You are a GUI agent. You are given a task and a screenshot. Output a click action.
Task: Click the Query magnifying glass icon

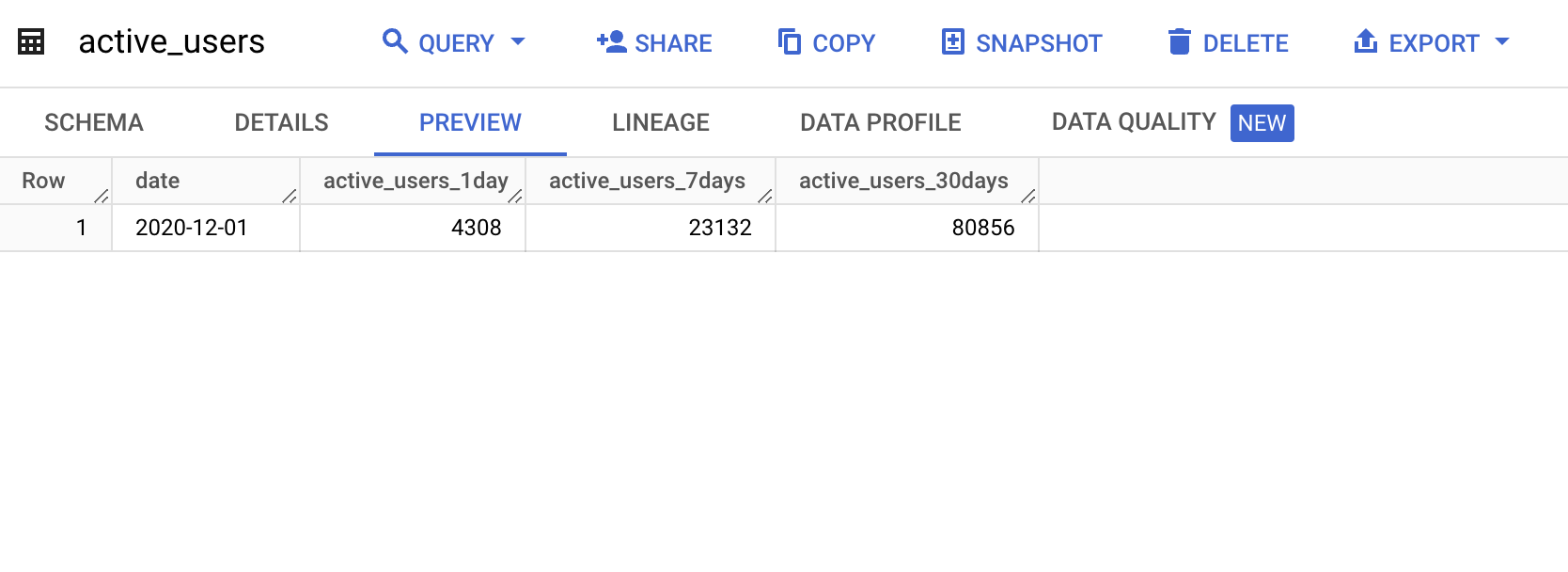point(395,41)
